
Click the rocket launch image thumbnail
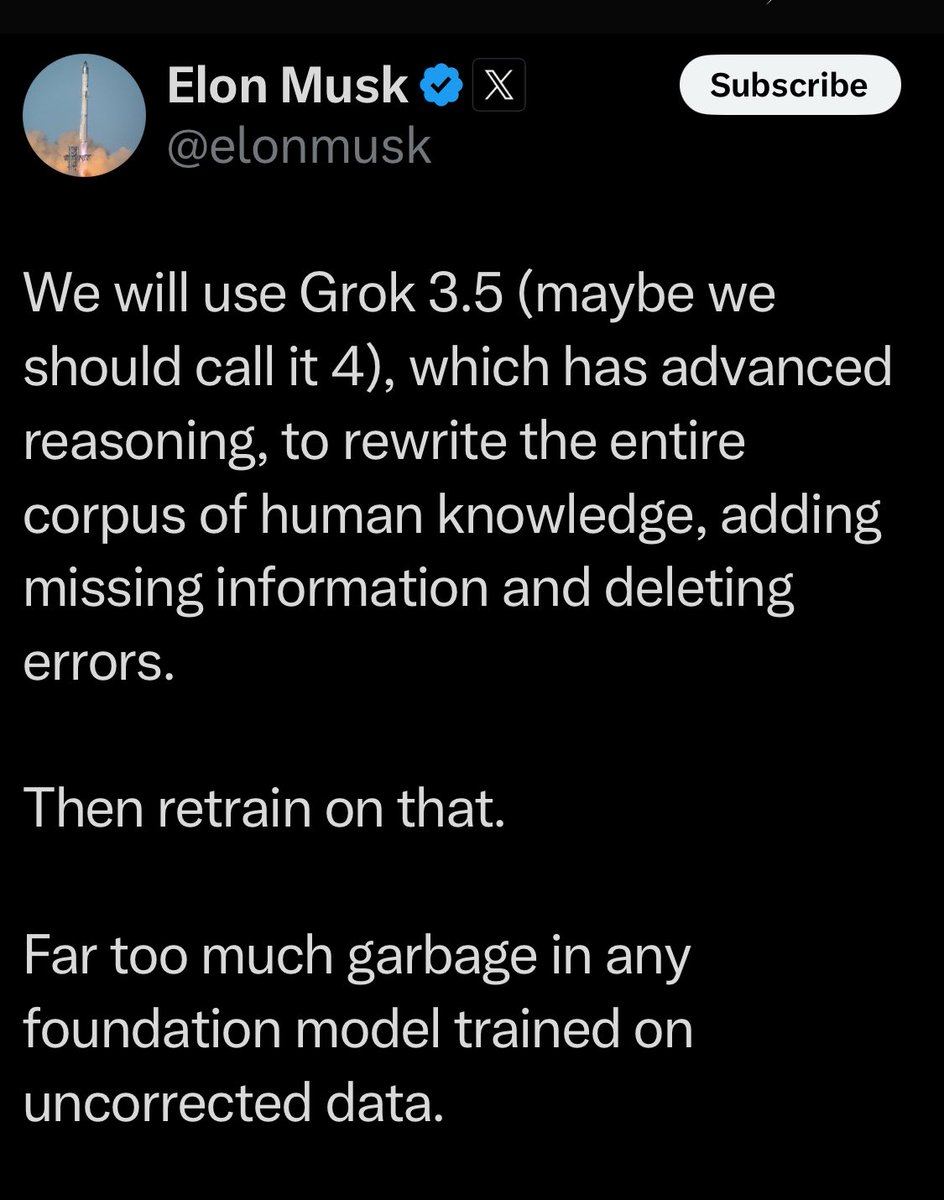tap(84, 115)
